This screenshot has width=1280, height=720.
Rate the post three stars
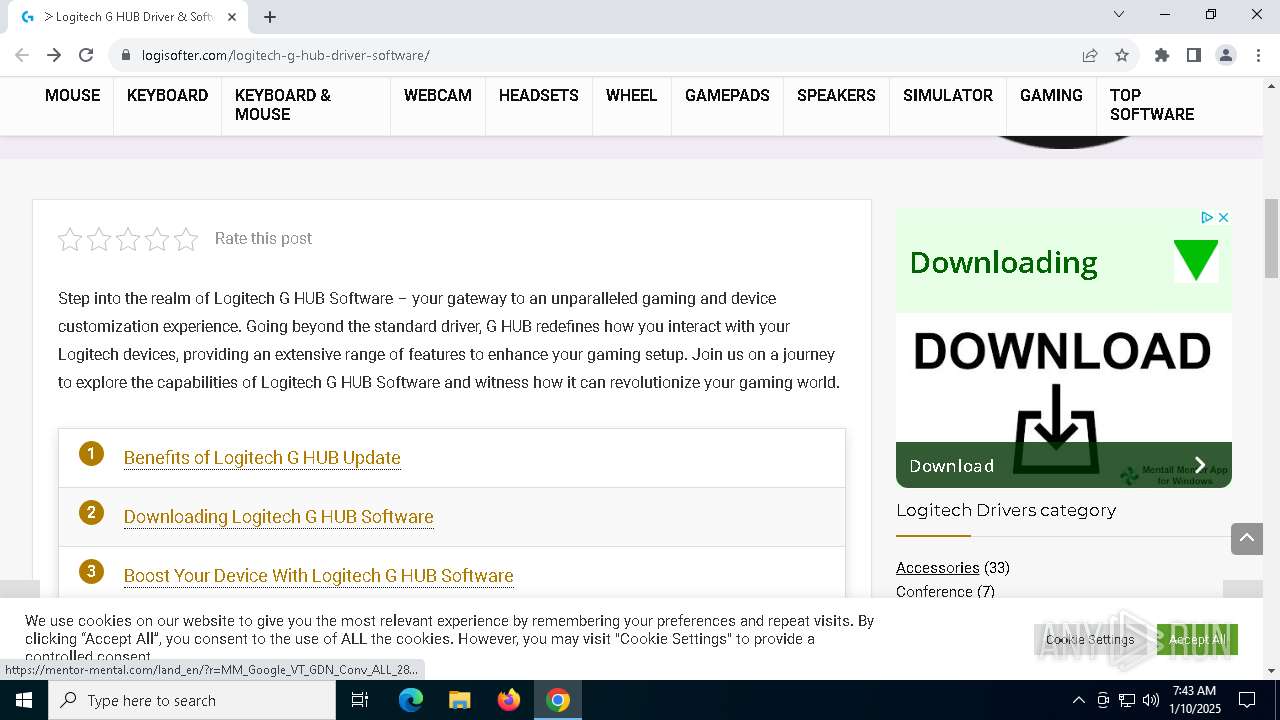click(x=128, y=239)
